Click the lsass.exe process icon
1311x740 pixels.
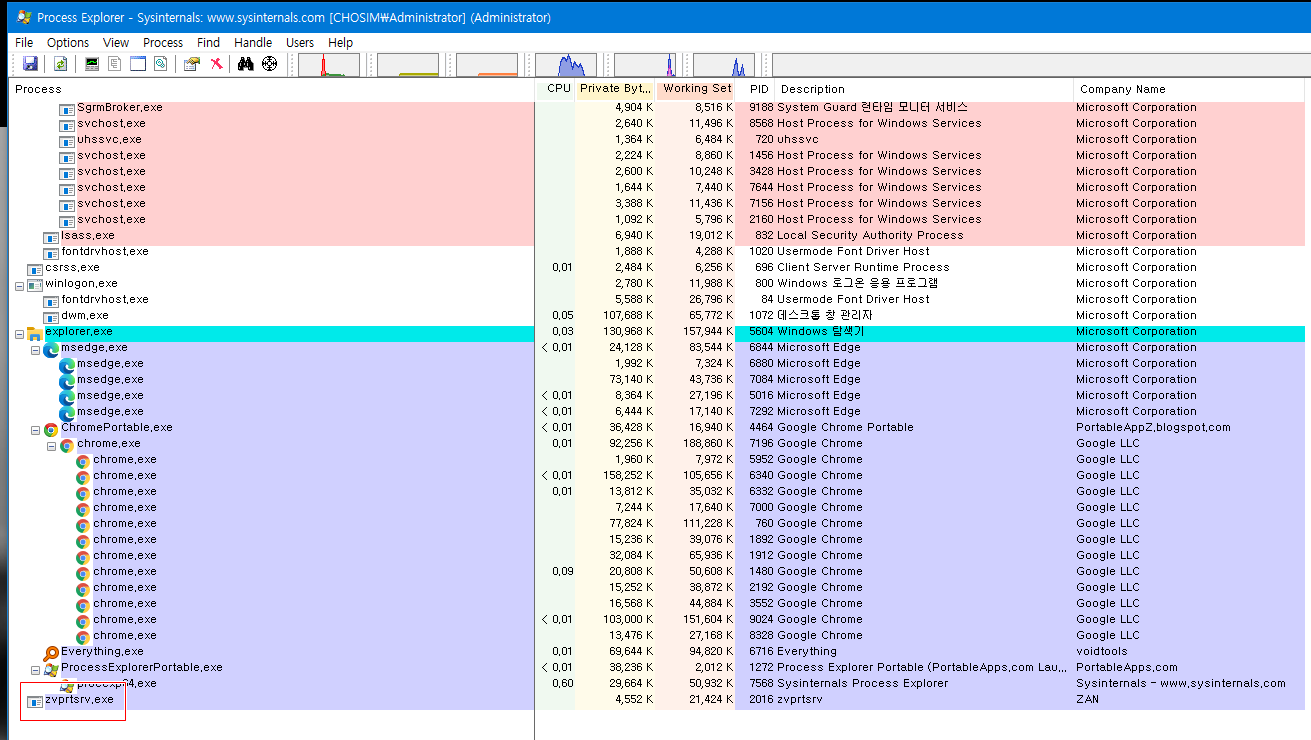coord(51,236)
